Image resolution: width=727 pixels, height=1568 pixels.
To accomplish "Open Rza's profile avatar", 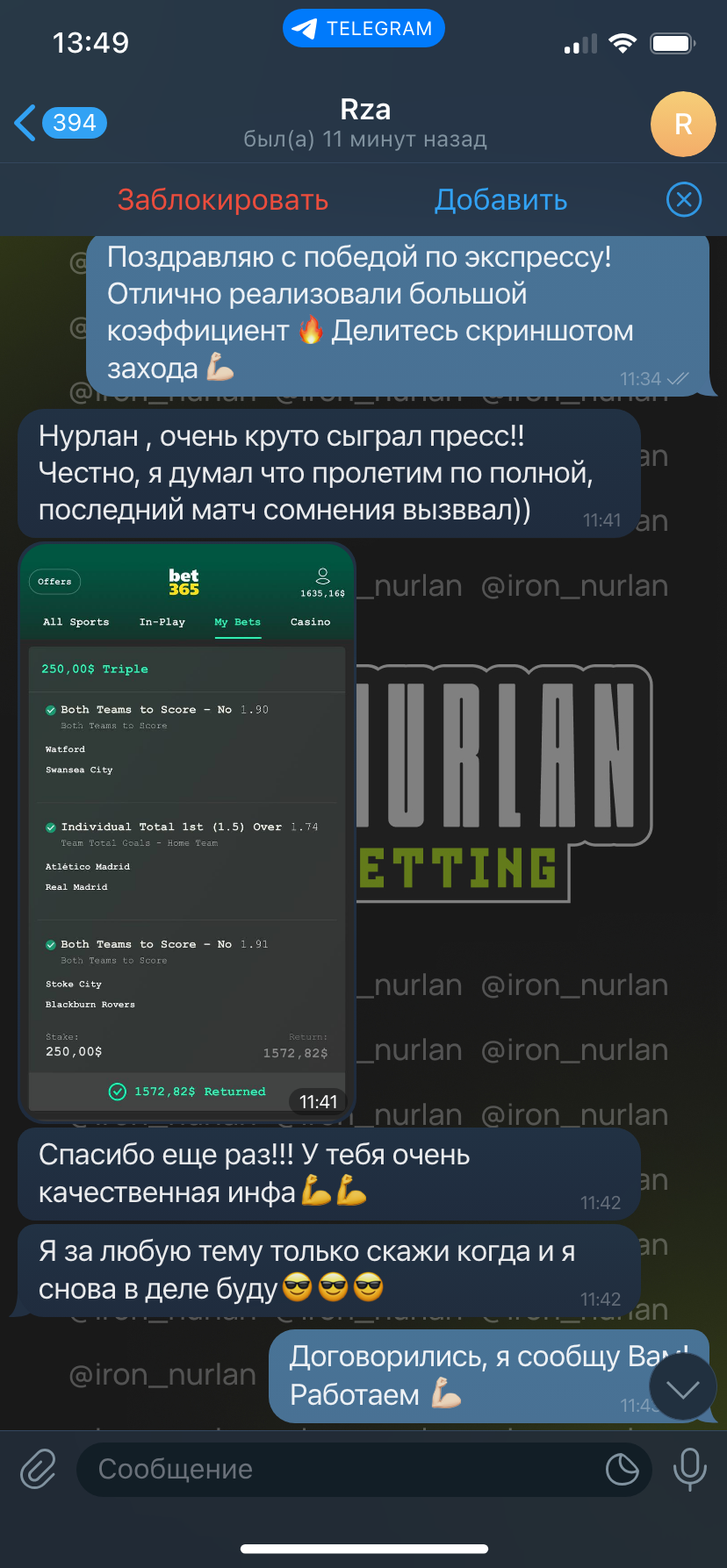I will pos(683,124).
